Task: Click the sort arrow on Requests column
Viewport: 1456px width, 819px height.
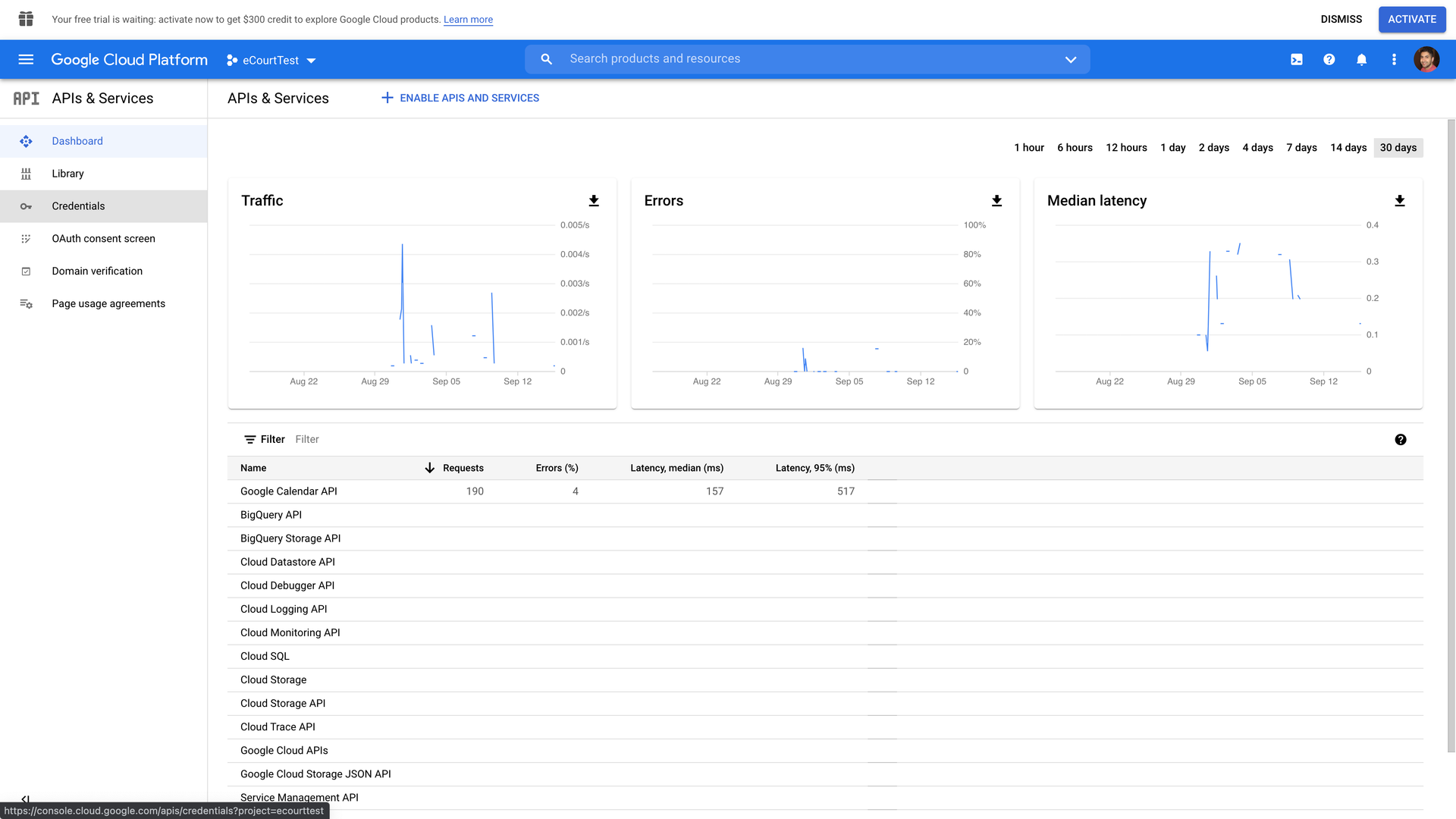Action: point(429,468)
